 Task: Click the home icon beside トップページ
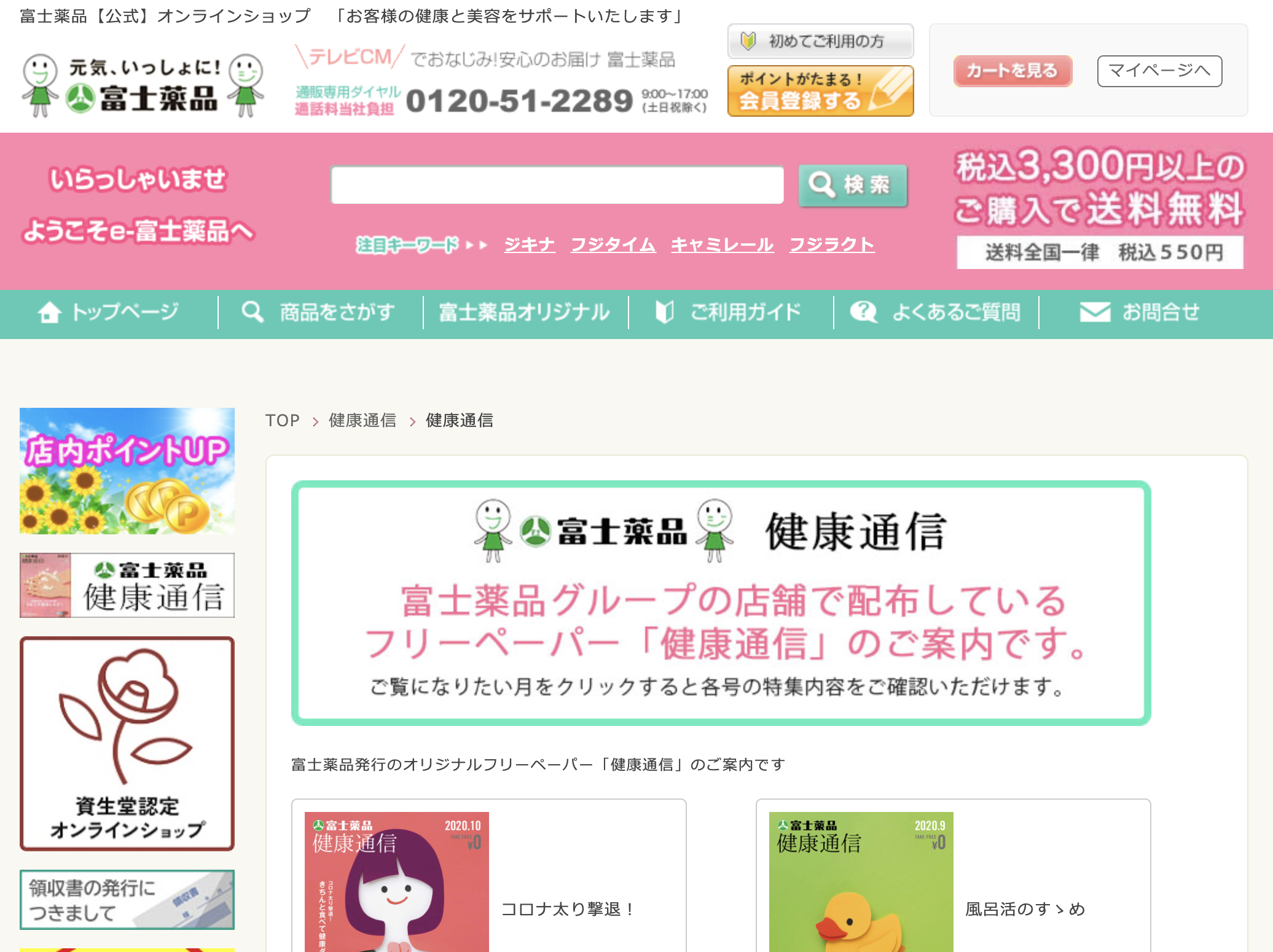click(x=49, y=312)
